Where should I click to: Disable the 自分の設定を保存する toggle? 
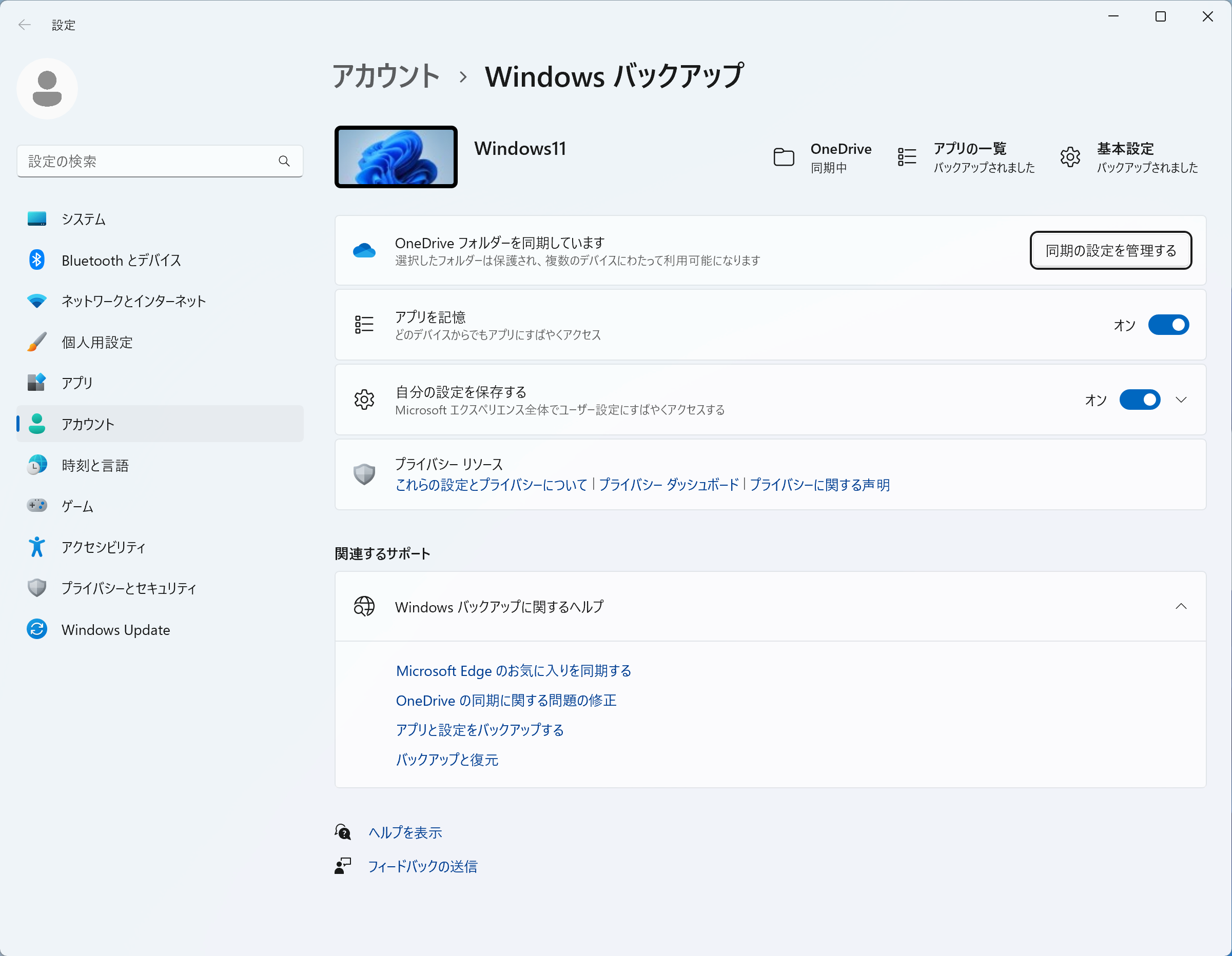pyautogui.click(x=1140, y=400)
